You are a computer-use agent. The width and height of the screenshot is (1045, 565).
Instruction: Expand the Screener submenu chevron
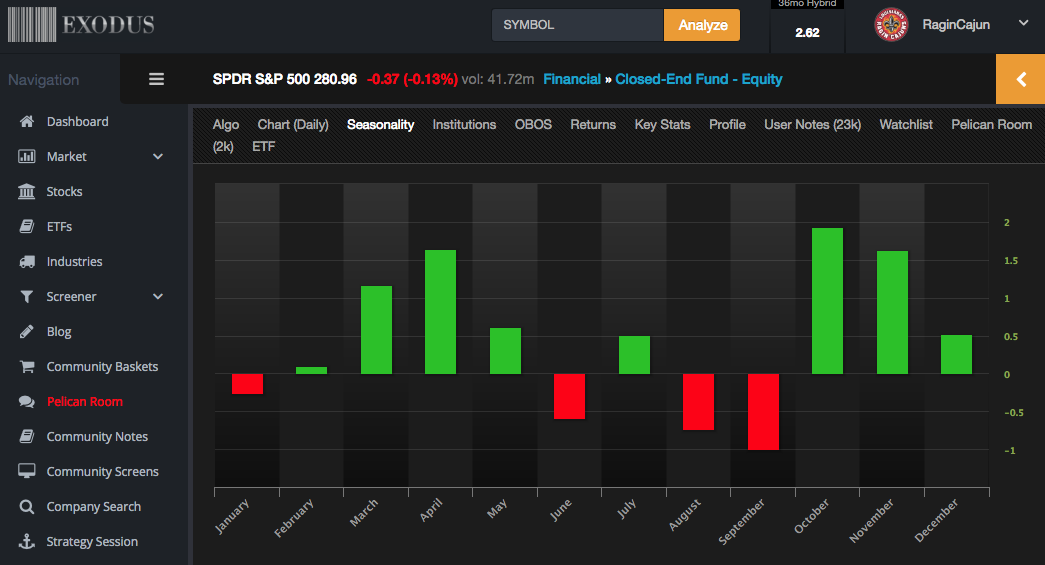coord(158,296)
